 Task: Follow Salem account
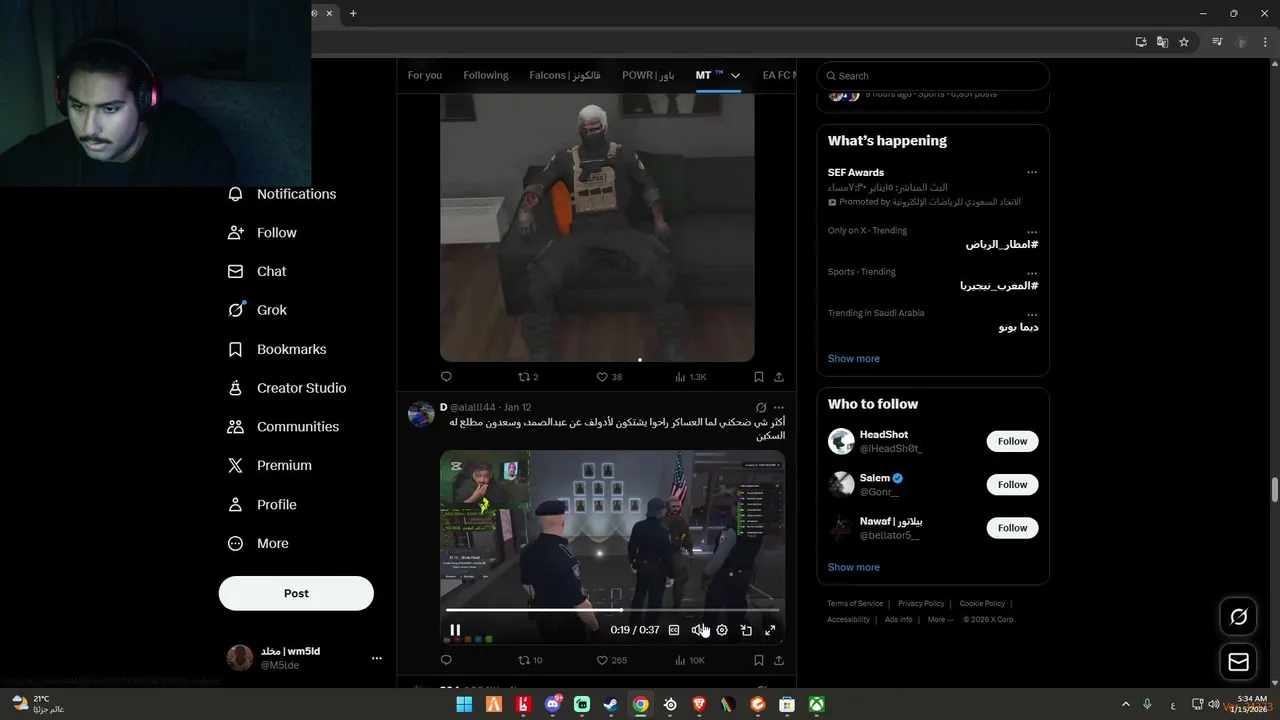(x=1012, y=485)
